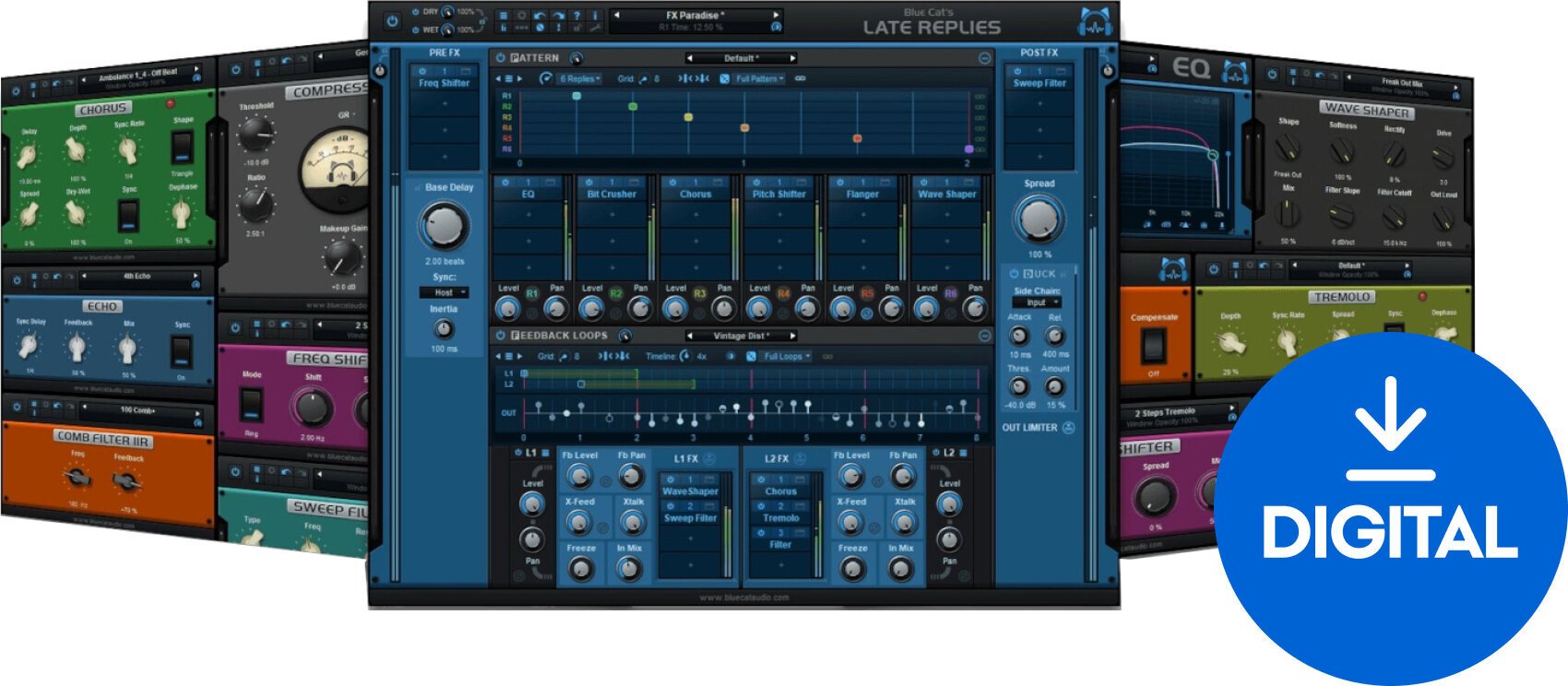Screen dimensions: 1568x686
Task: Click the Threshold knob in Compressor window
Action: [255, 136]
